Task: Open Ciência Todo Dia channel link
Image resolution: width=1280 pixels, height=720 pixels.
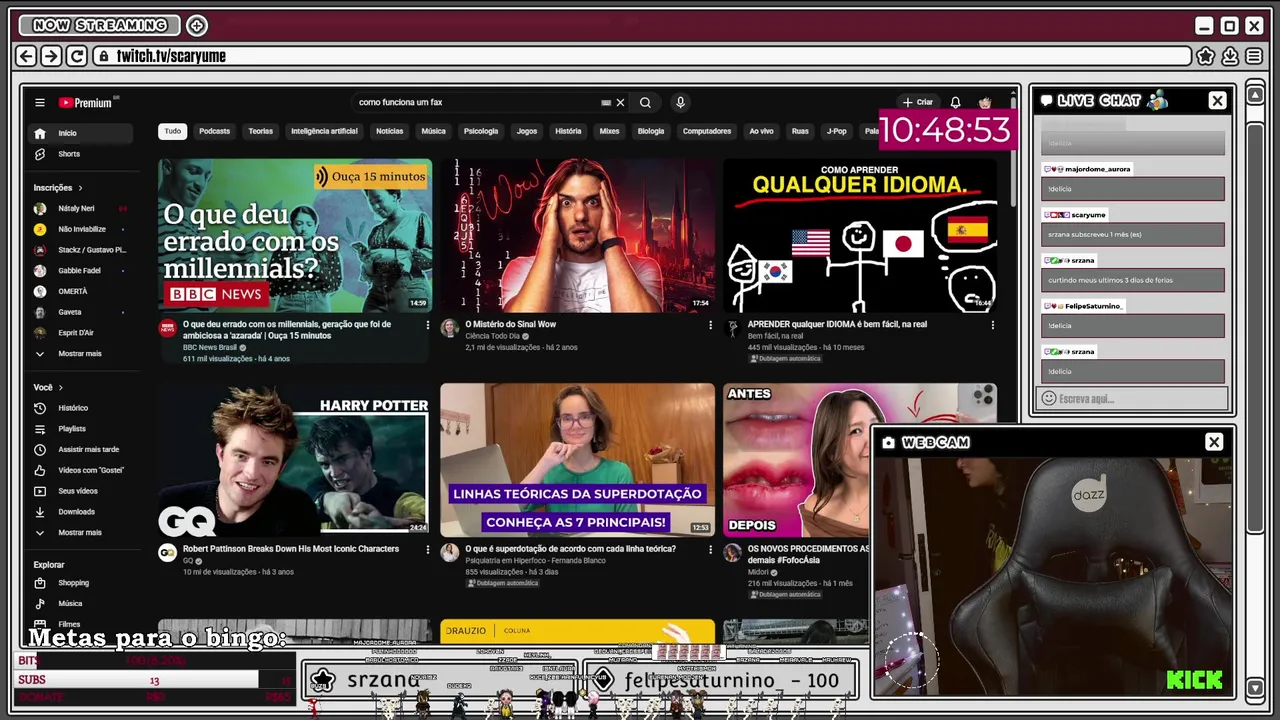Action: pyautogui.click(x=492, y=336)
